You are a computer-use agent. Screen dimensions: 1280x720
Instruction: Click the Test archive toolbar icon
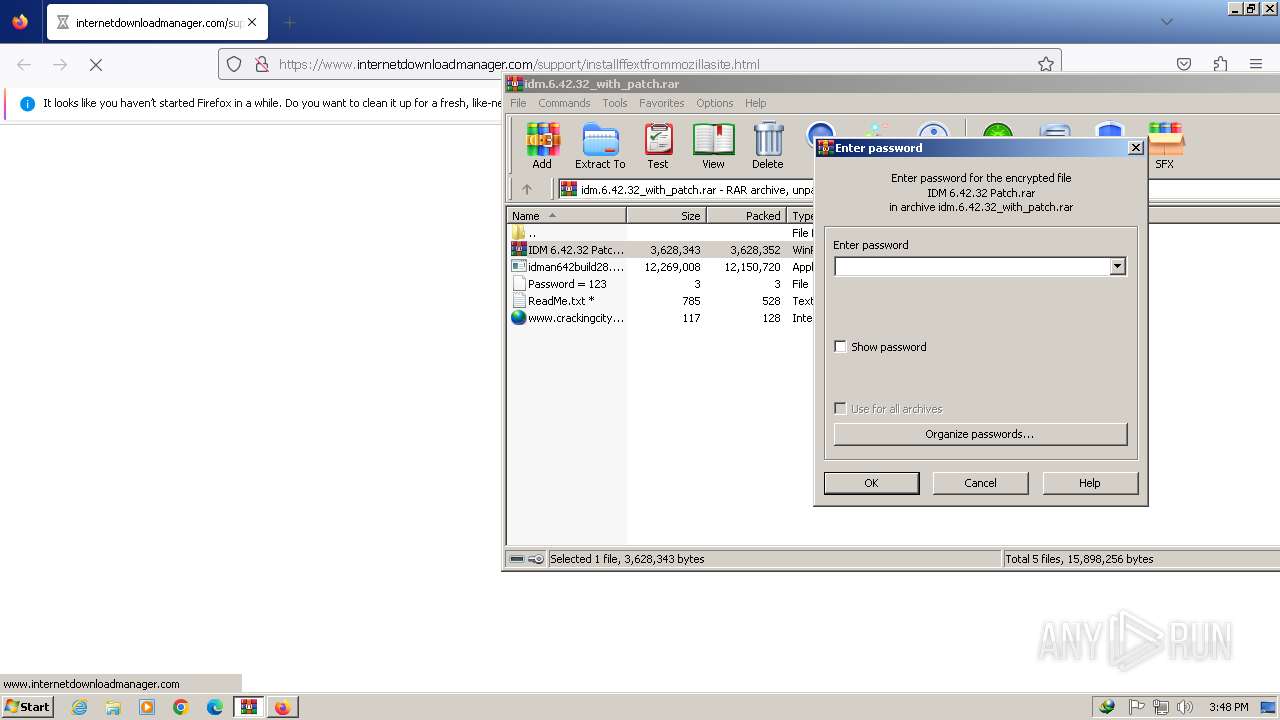tap(657, 146)
